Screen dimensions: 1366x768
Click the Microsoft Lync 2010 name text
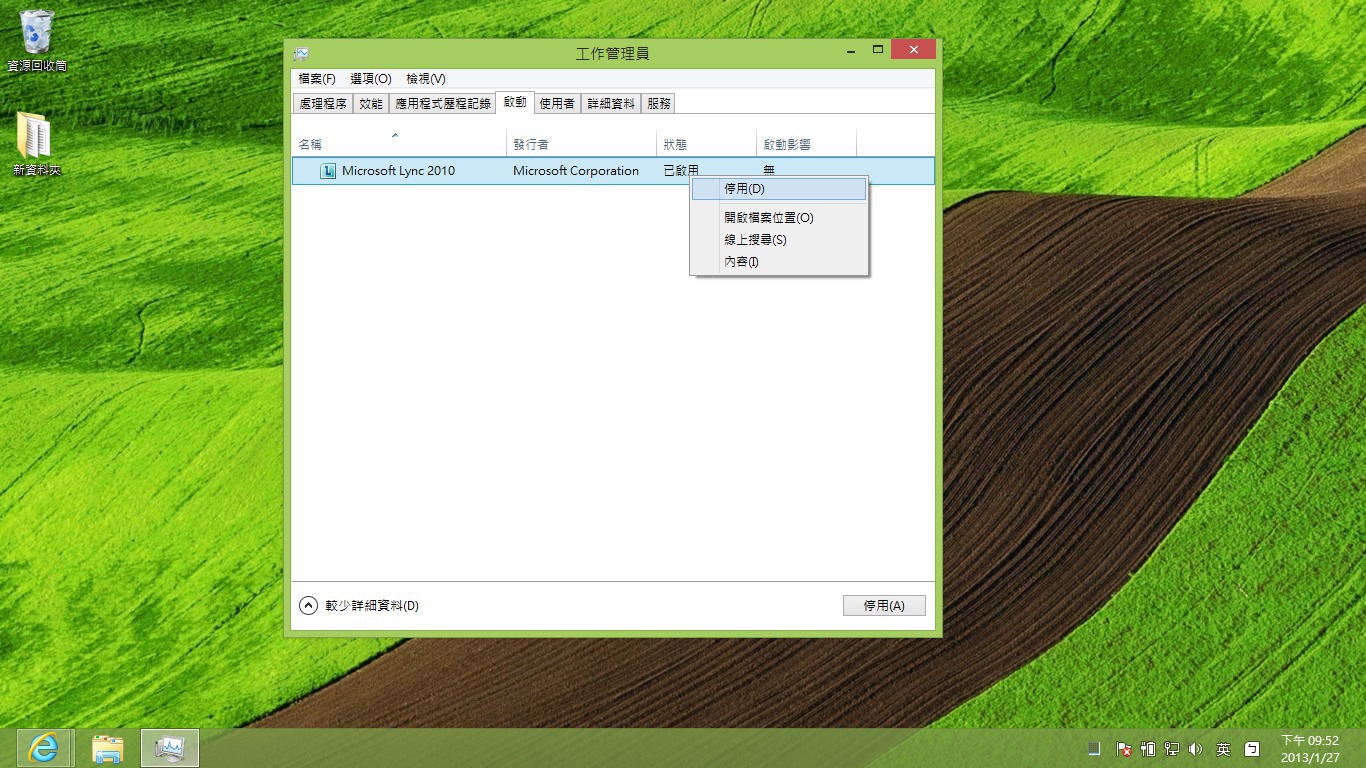(x=398, y=171)
